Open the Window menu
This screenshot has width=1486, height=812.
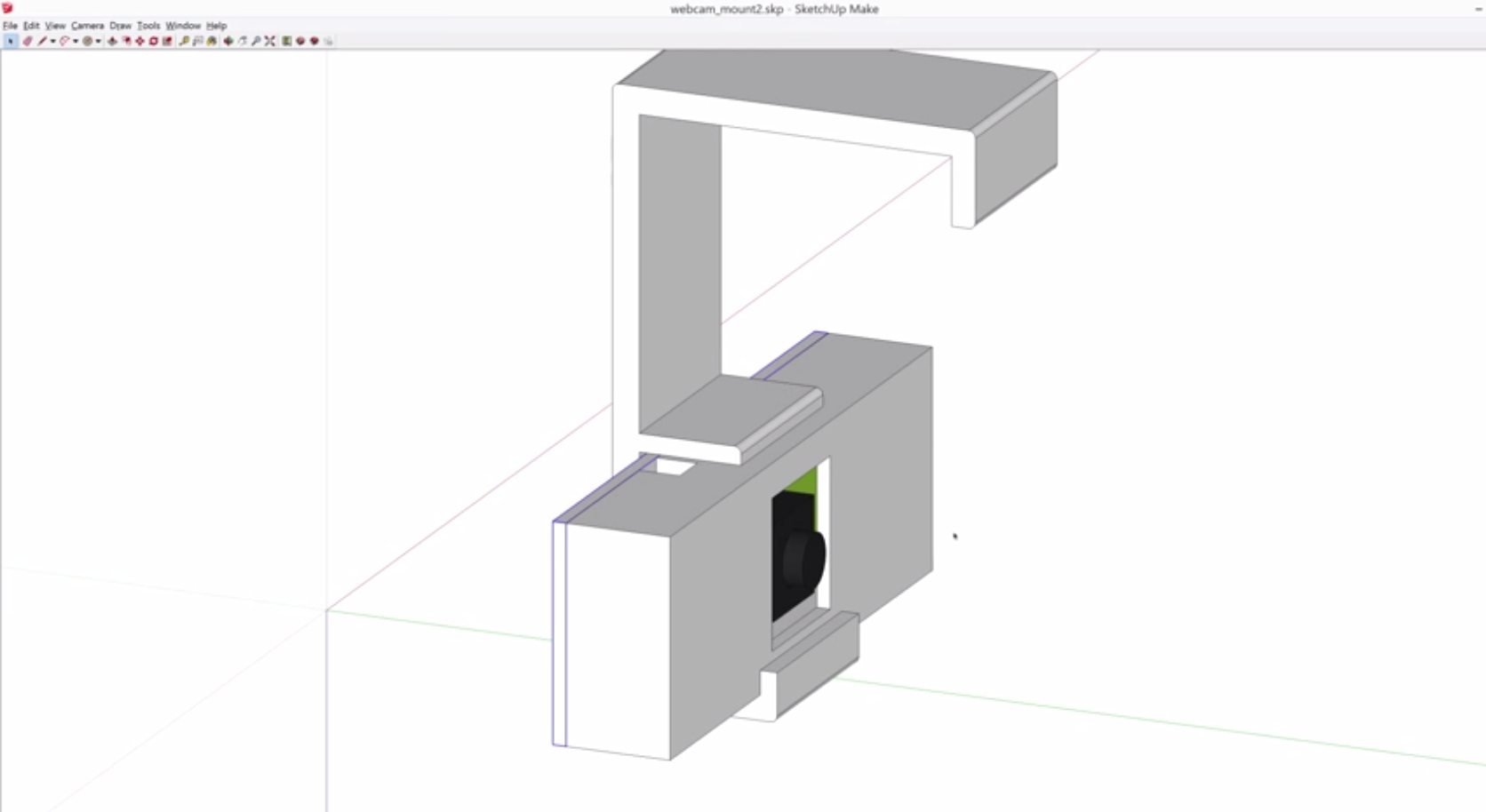pyautogui.click(x=183, y=26)
